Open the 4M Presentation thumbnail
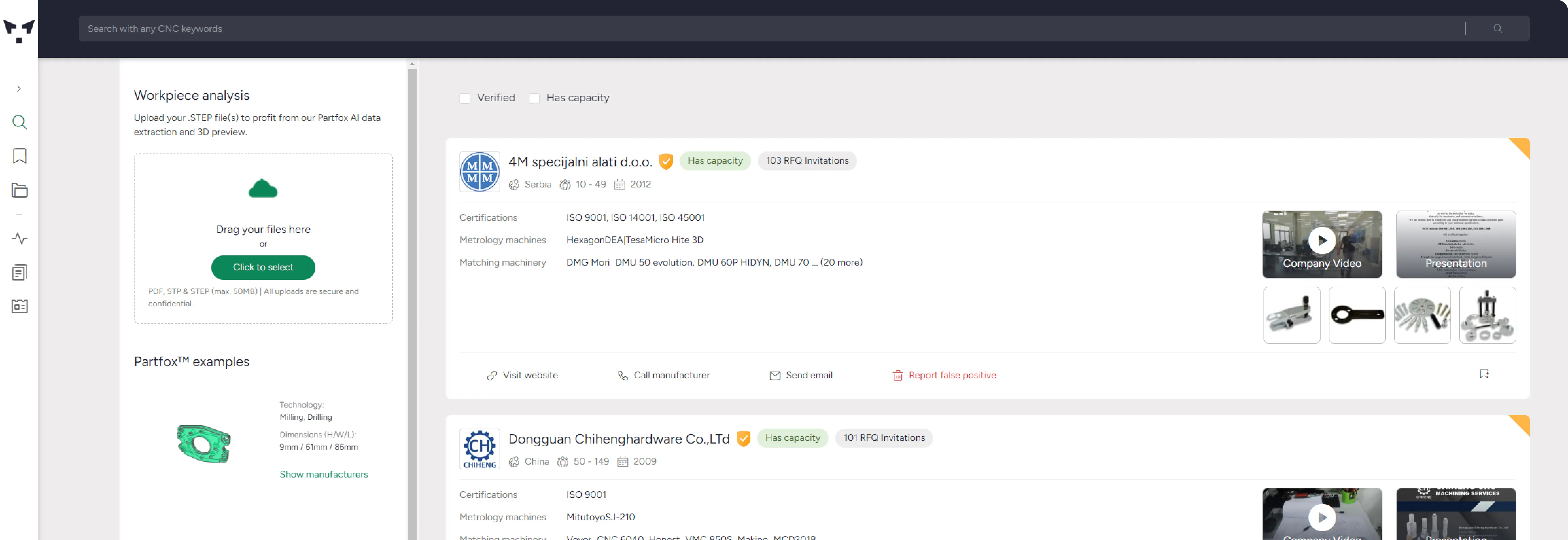This screenshot has width=1568, height=540. 1455,245
